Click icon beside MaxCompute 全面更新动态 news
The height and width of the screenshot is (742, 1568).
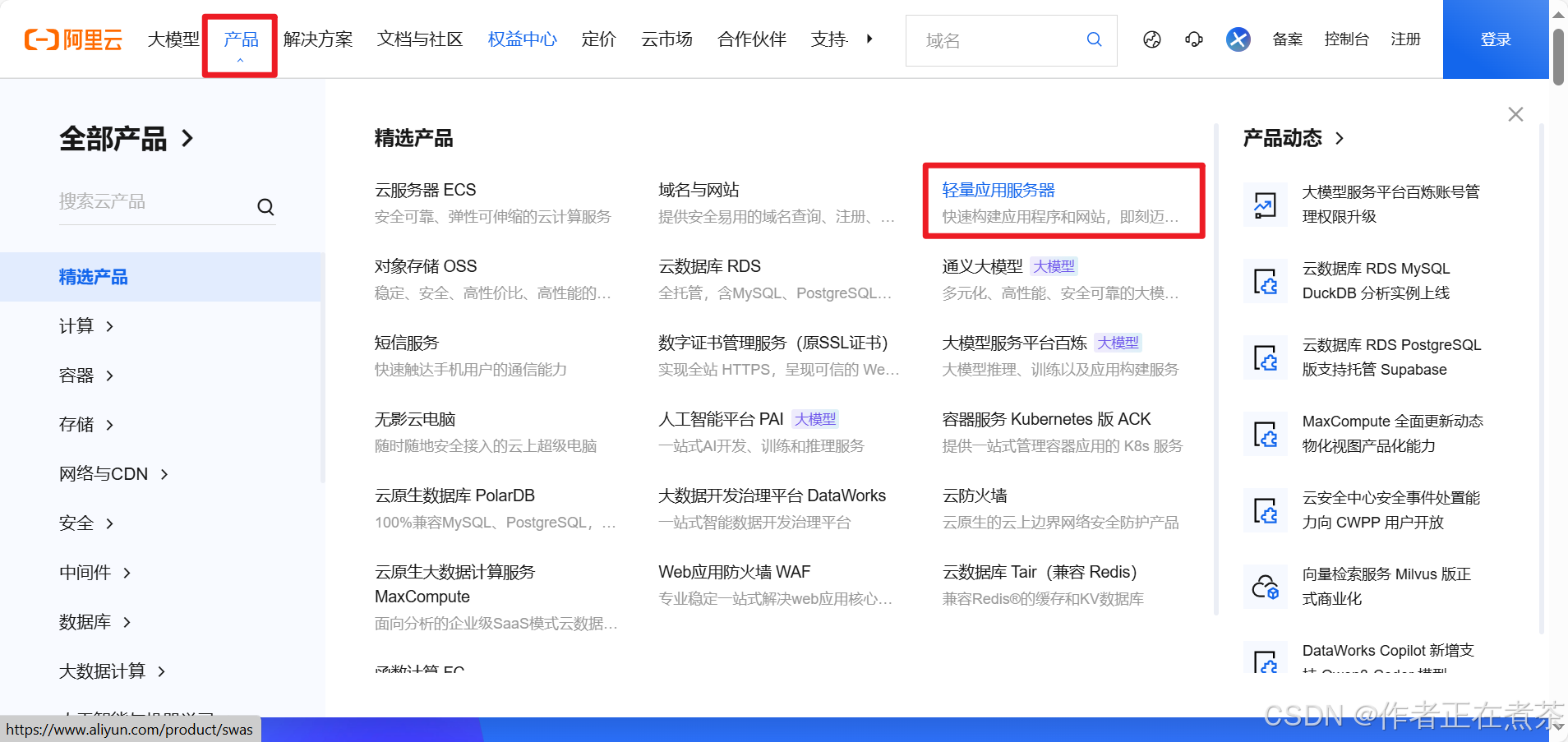click(x=1265, y=434)
